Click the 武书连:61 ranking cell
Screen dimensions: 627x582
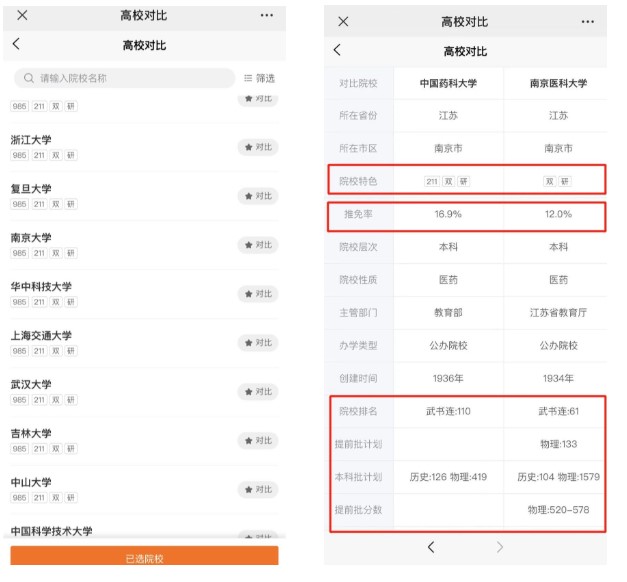coord(558,411)
